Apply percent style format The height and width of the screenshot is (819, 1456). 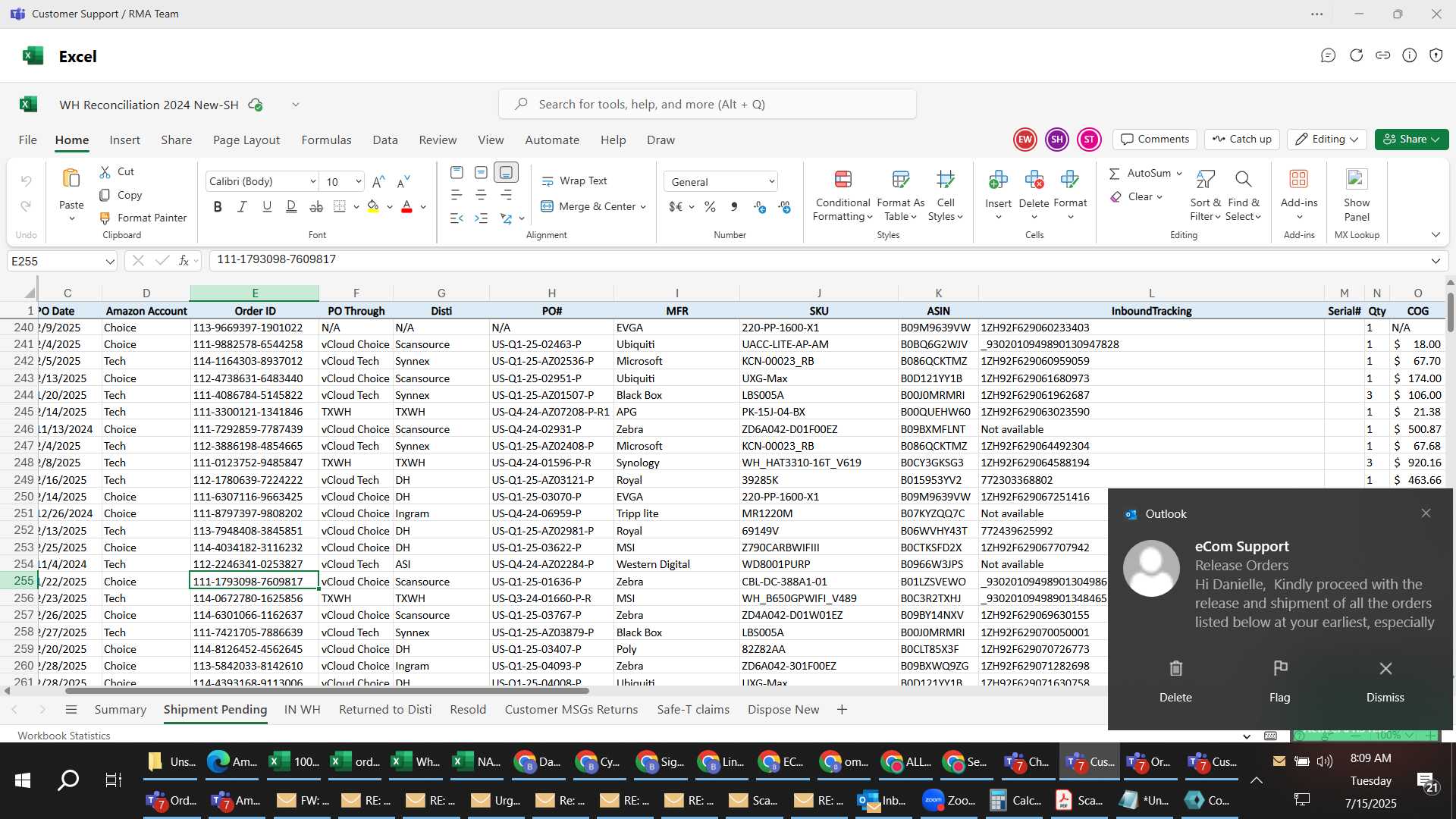[710, 206]
